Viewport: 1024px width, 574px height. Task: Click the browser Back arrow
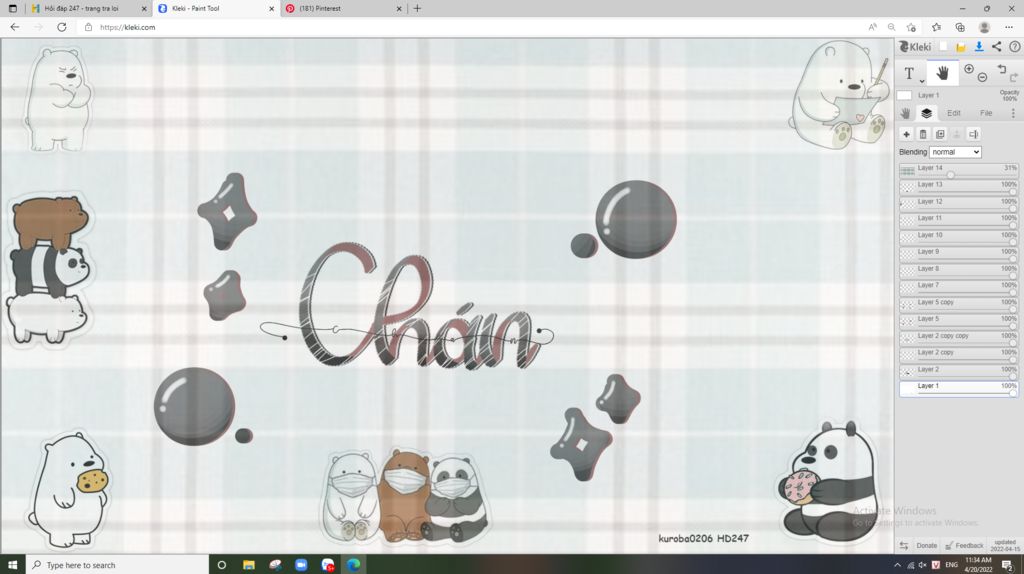pos(14,27)
